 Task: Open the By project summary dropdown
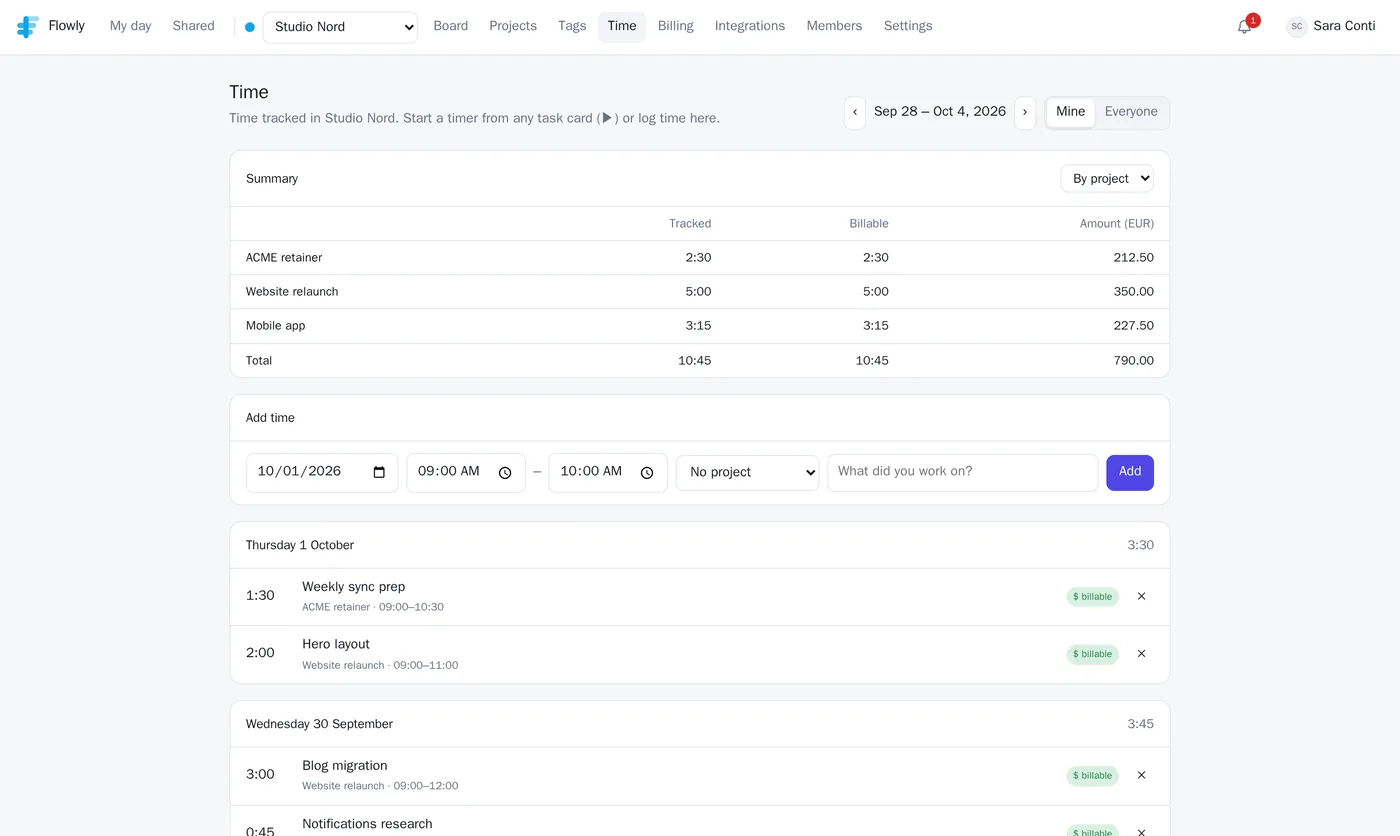pos(1107,179)
